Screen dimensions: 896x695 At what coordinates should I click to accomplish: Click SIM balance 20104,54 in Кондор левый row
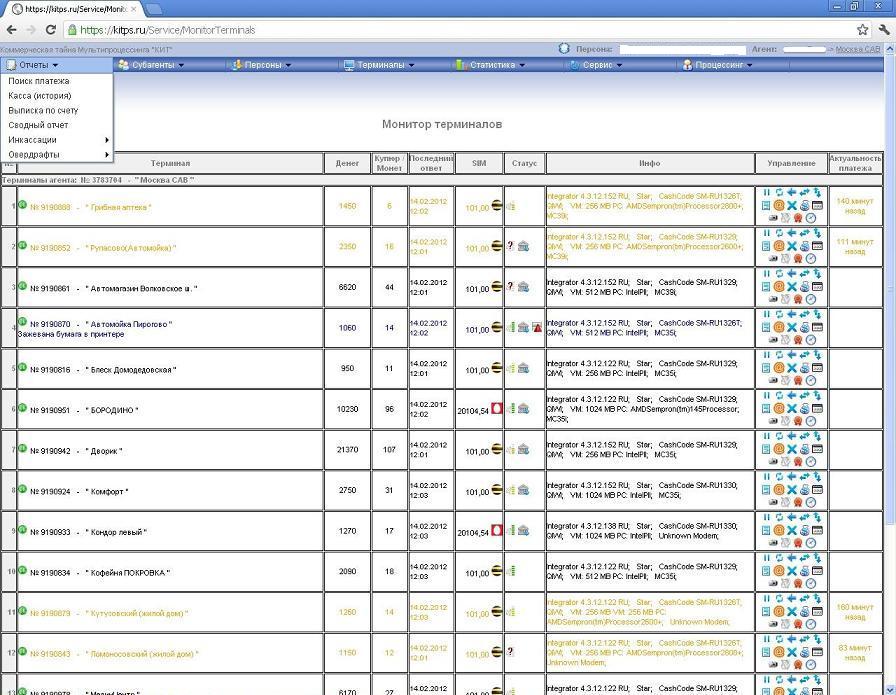473,533
